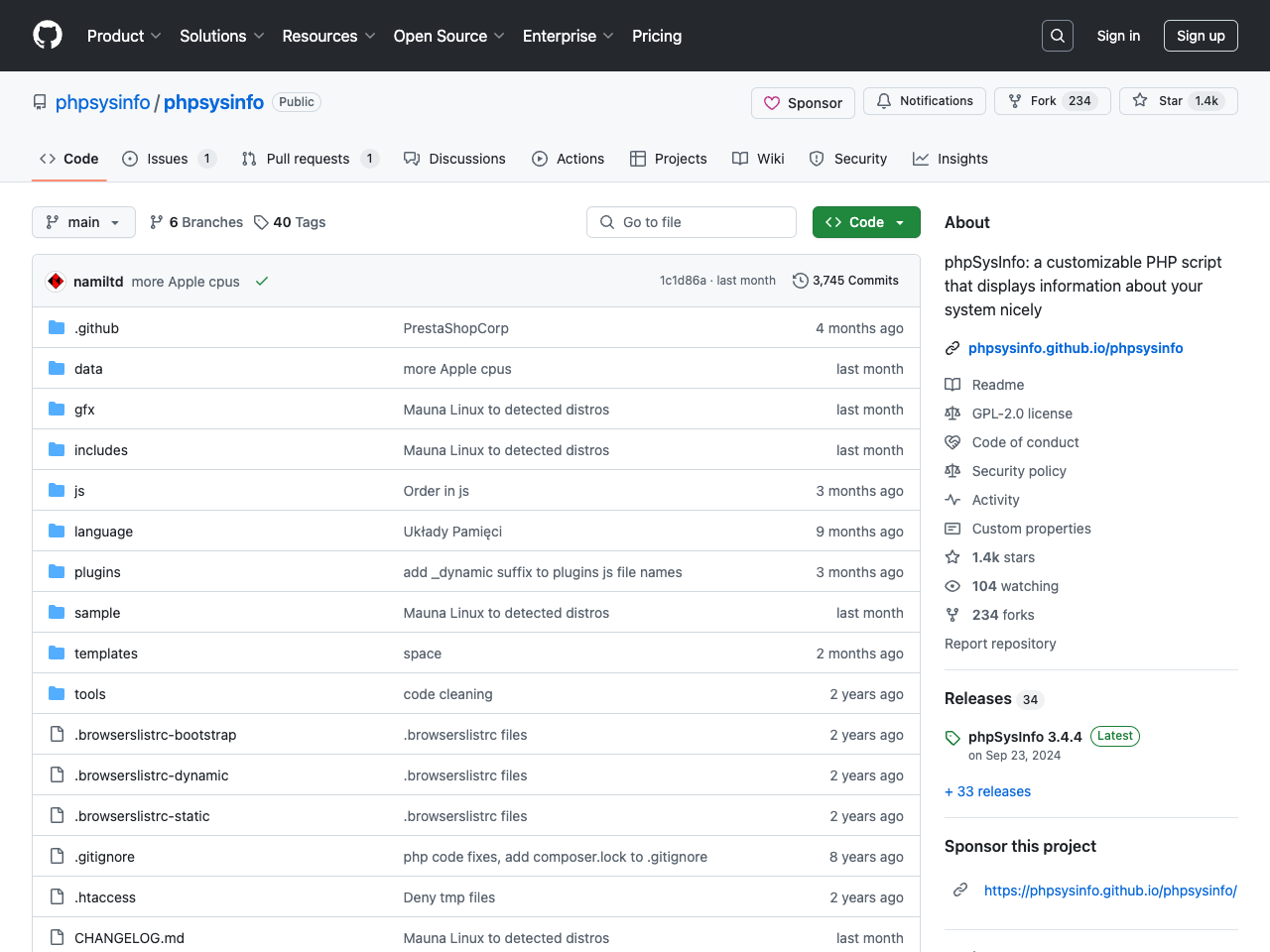Switch to the Pull requests tab
The width and height of the screenshot is (1270, 952).
coord(310,159)
